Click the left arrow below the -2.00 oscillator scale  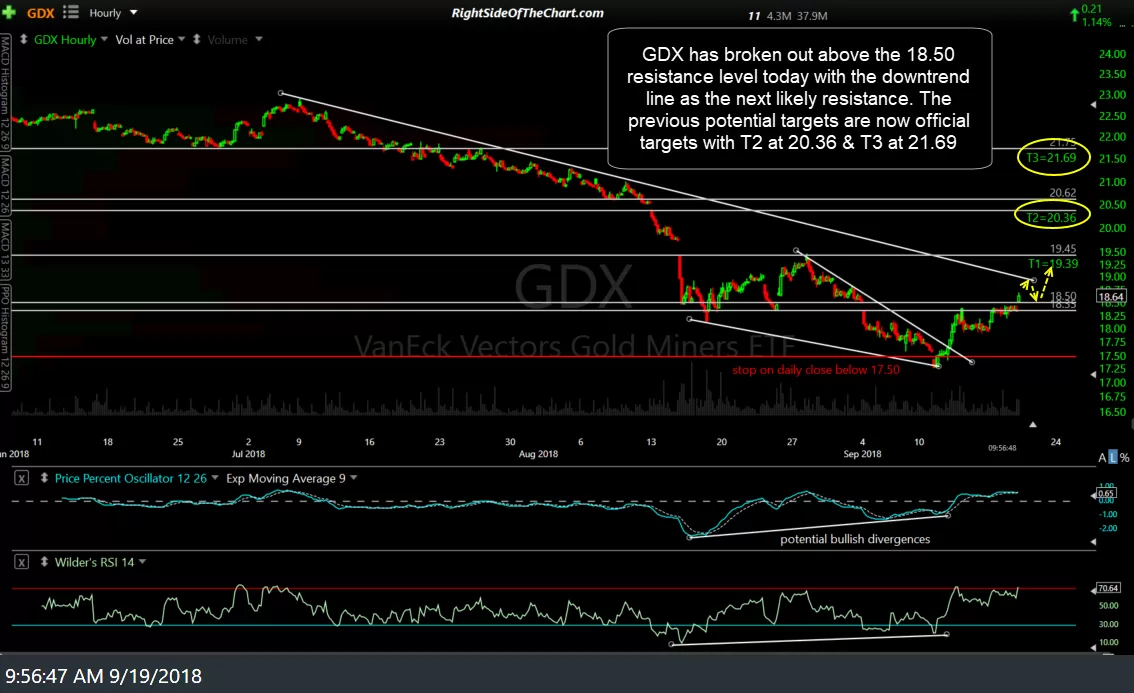(1093, 541)
